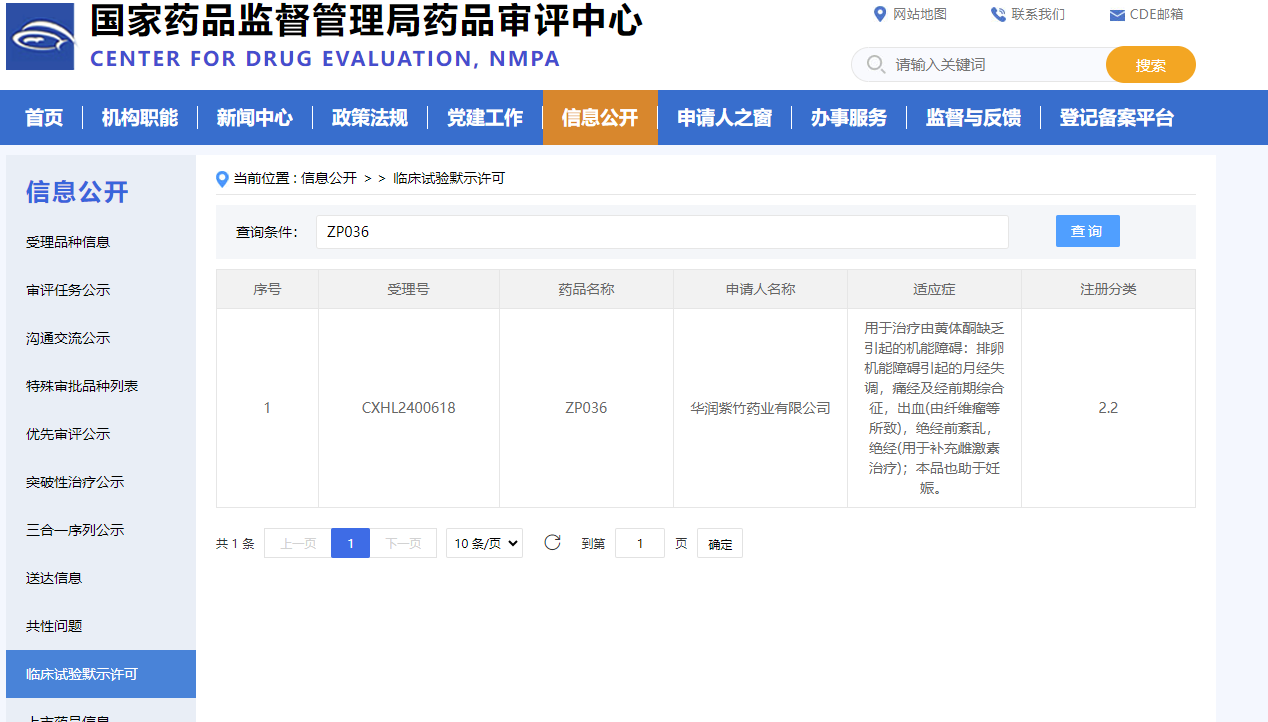This screenshot has width=1268, height=722.
Task: Open the 信息公开 navigation tab
Action: [x=600, y=118]
